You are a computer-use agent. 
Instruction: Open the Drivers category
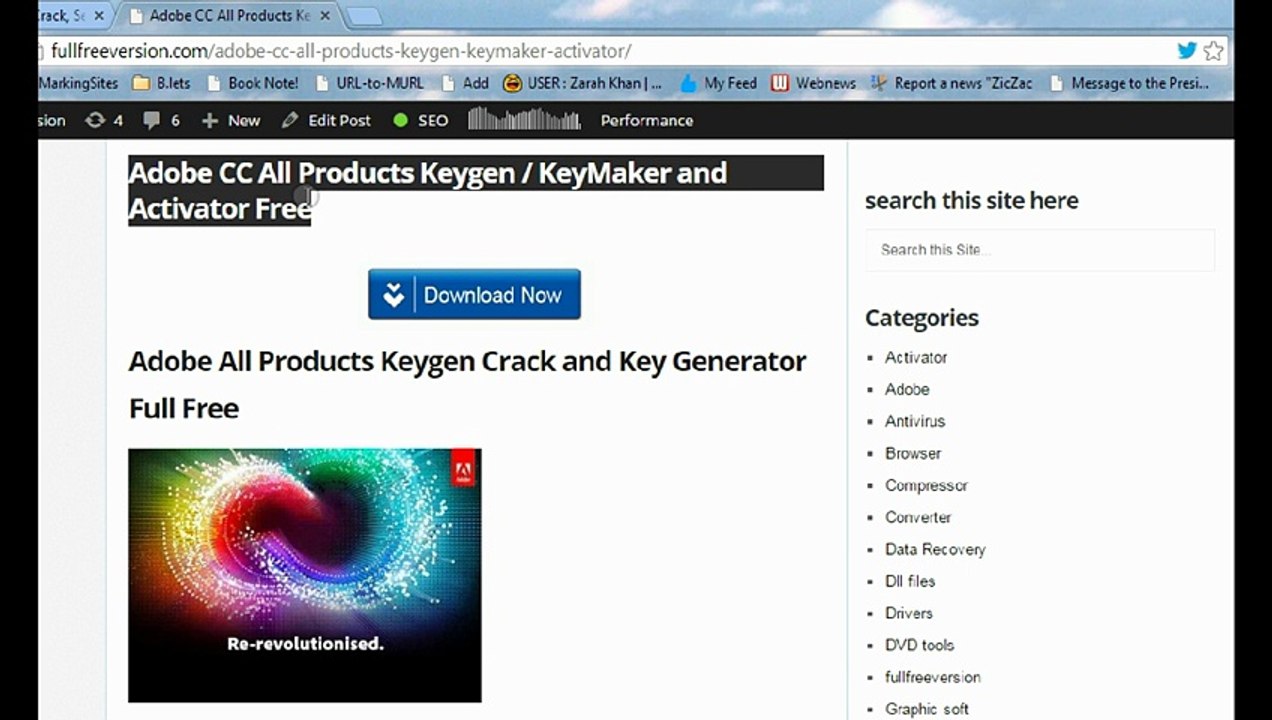point(909,613)
